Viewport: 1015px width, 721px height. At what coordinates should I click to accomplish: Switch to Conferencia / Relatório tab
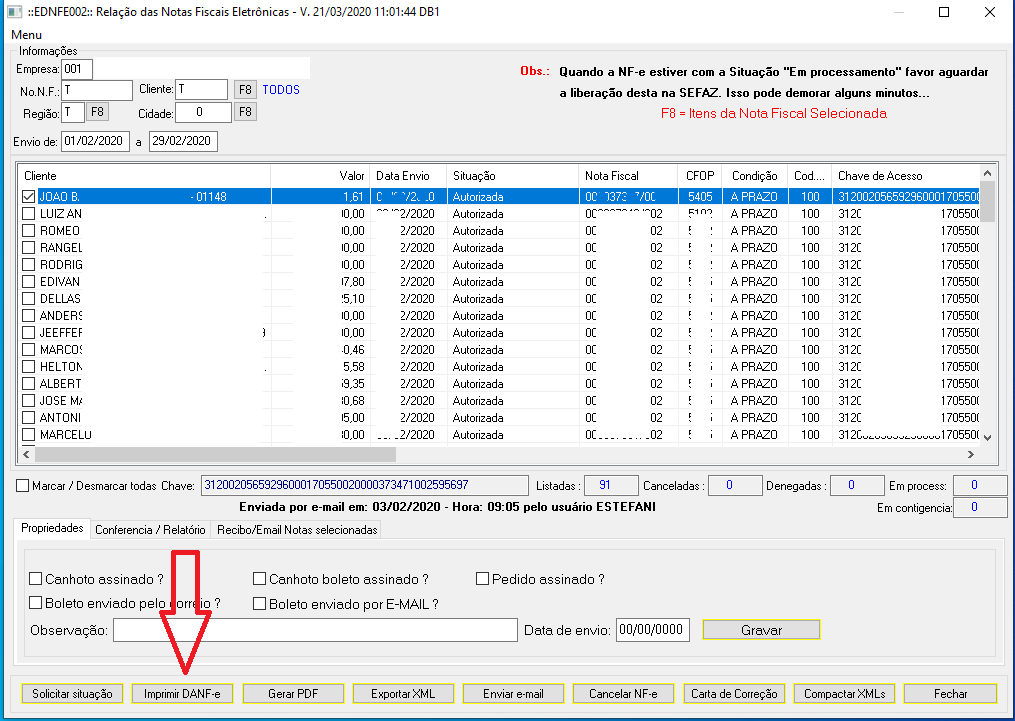[150, 530]
